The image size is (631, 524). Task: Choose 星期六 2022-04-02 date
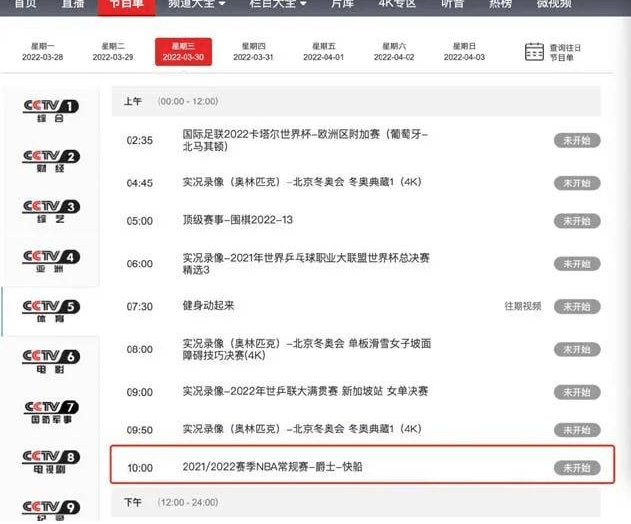[x=394, y=52]
